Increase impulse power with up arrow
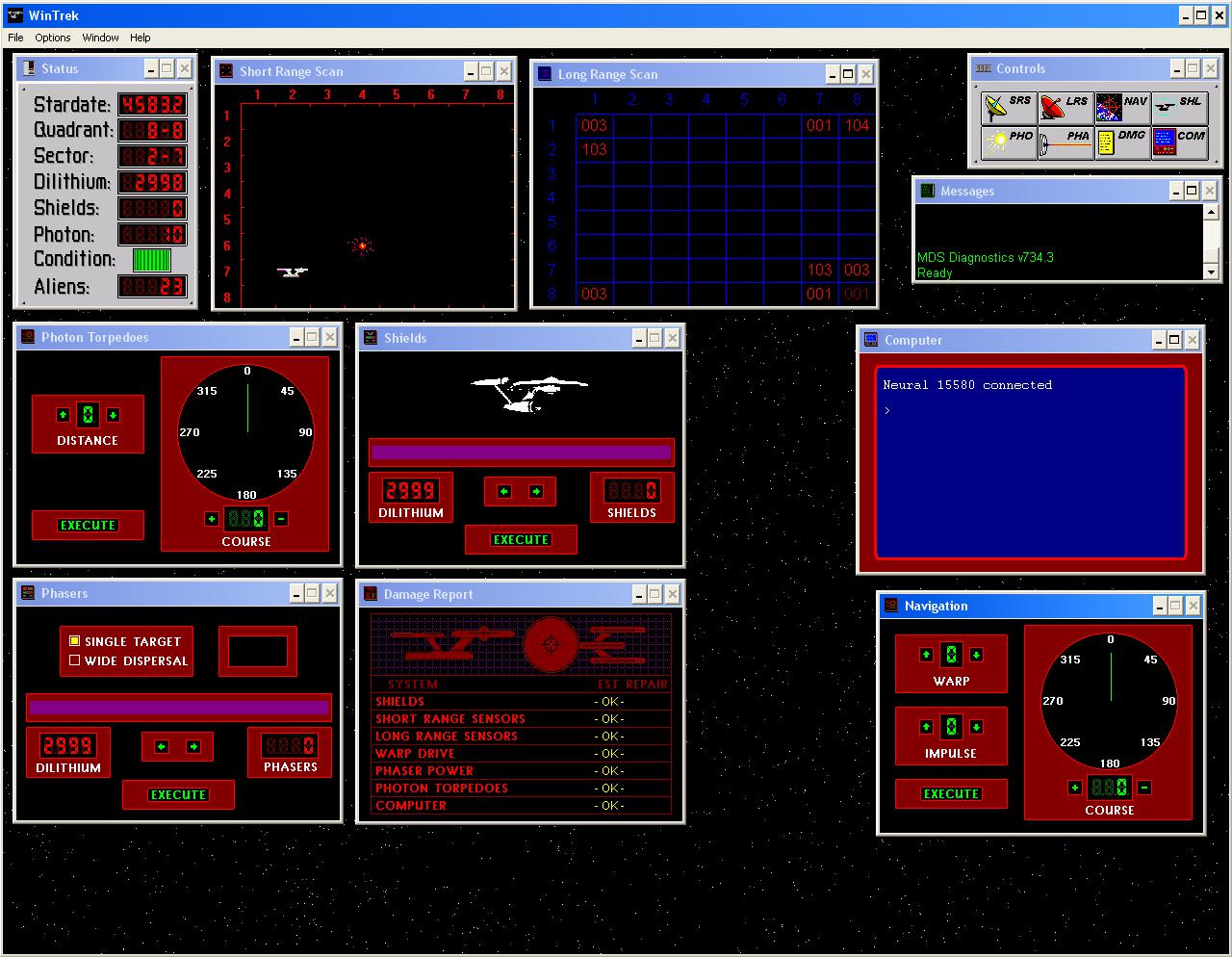 (x=927, y=727)
